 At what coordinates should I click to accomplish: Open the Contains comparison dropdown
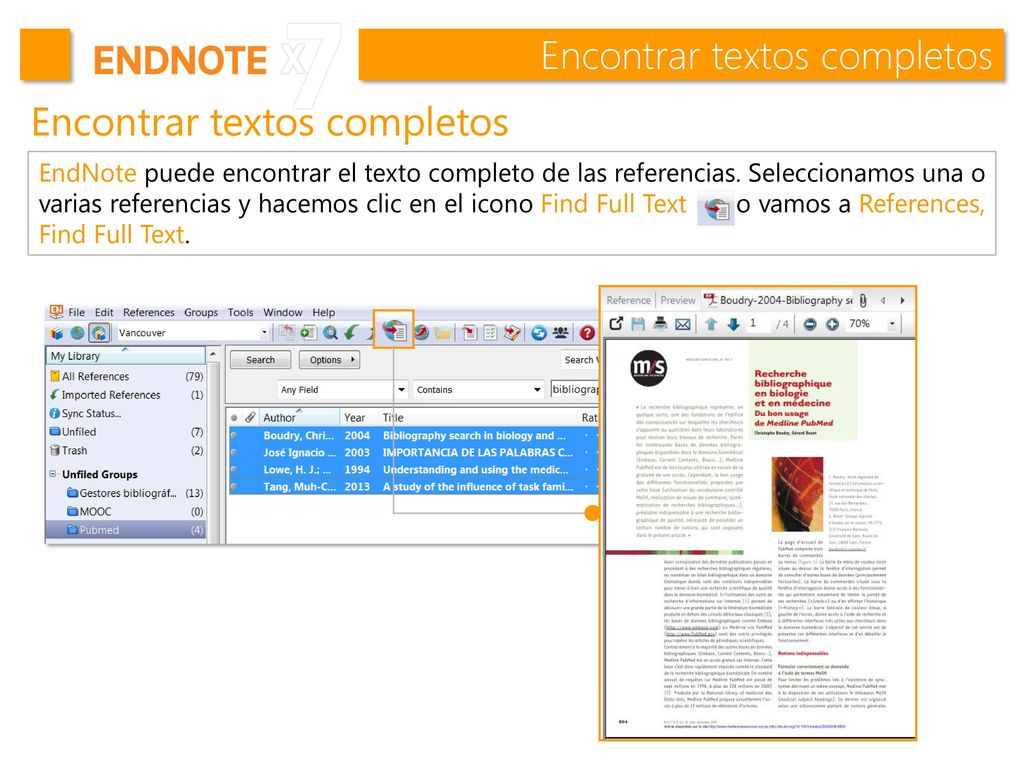[x=537, y=389]
